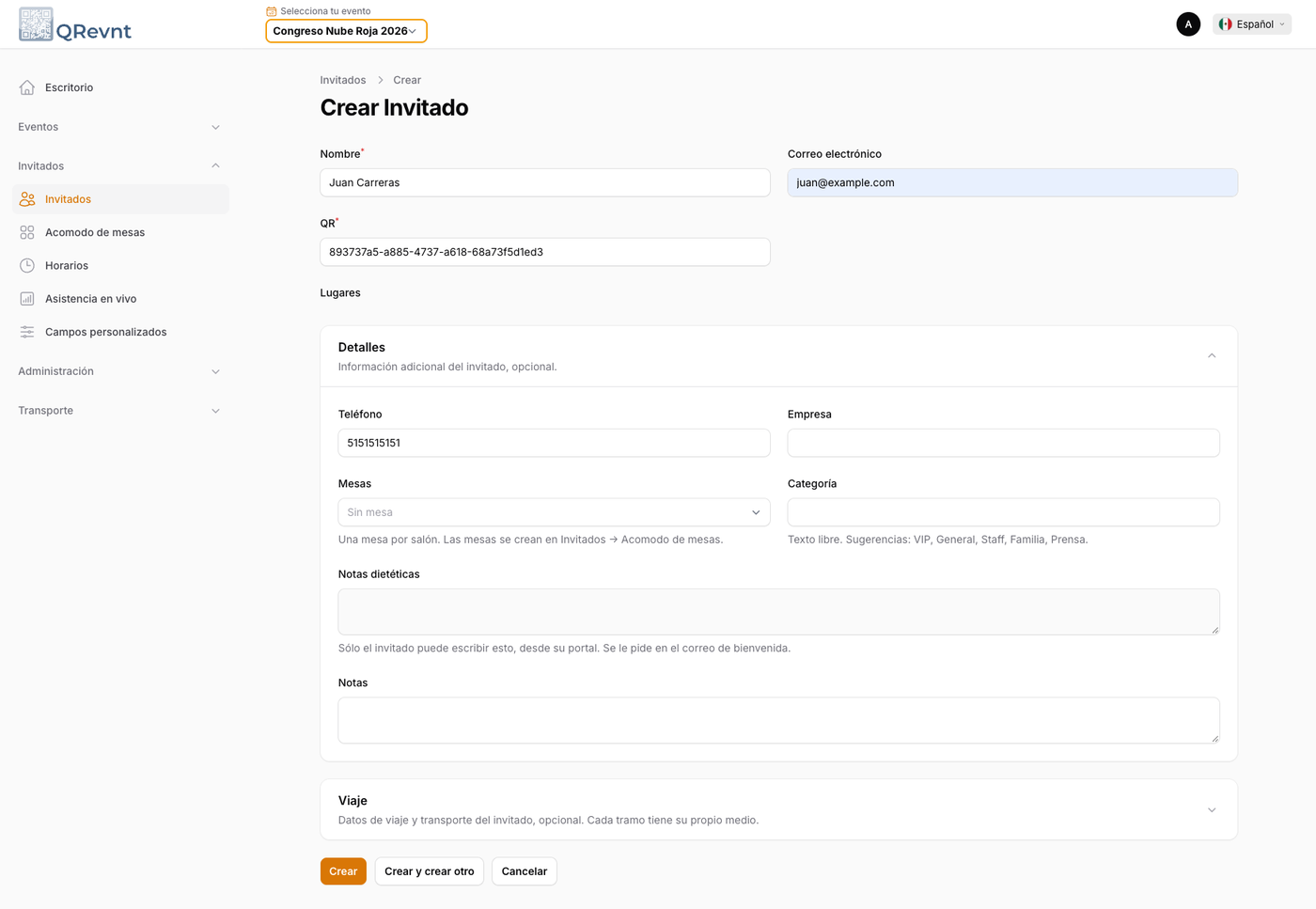Click the Teléfono input field
The image size is (1316, 909).
coord(554,443)
